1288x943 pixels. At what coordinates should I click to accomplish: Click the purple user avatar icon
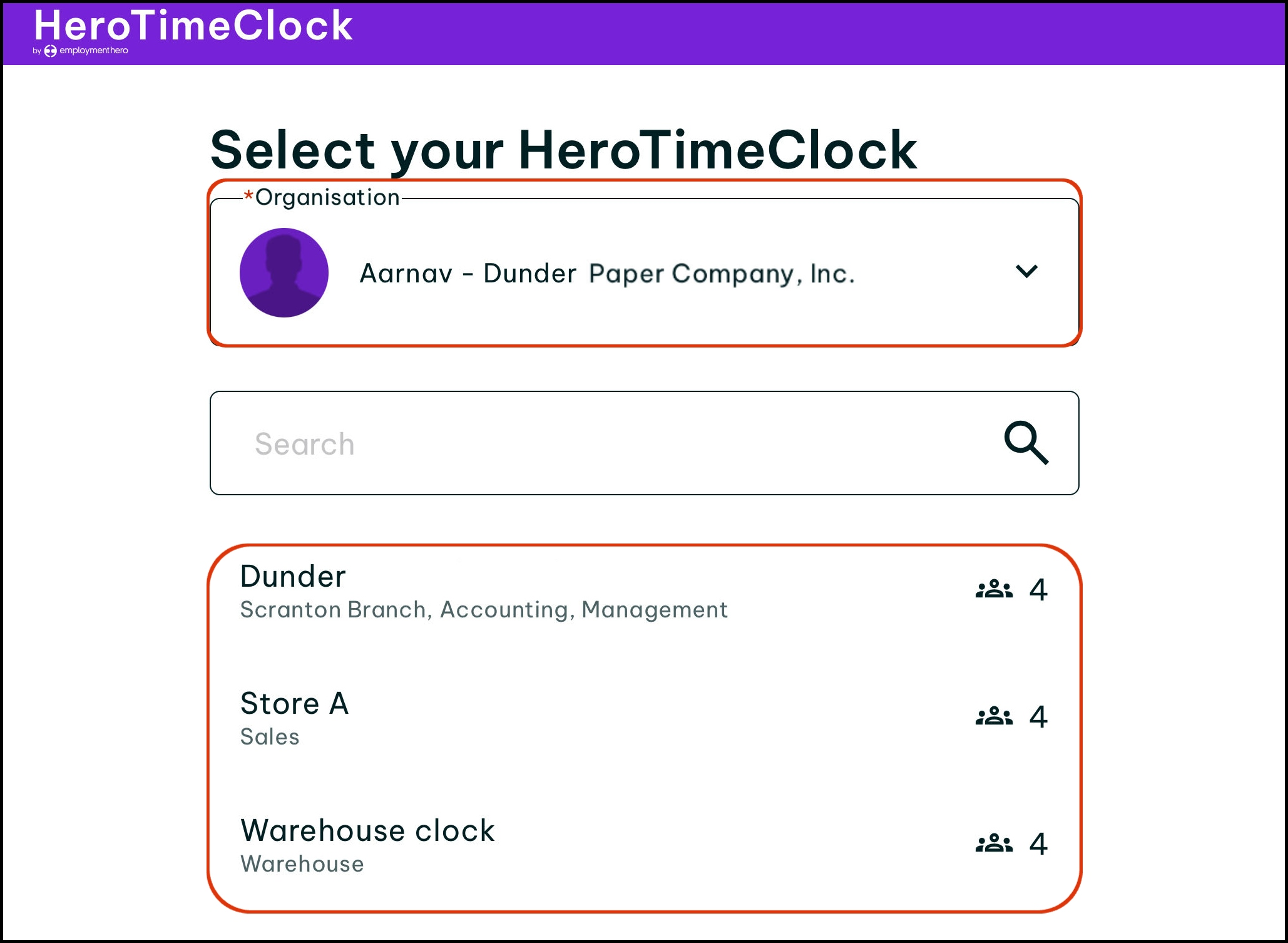(x=284, y=272)
